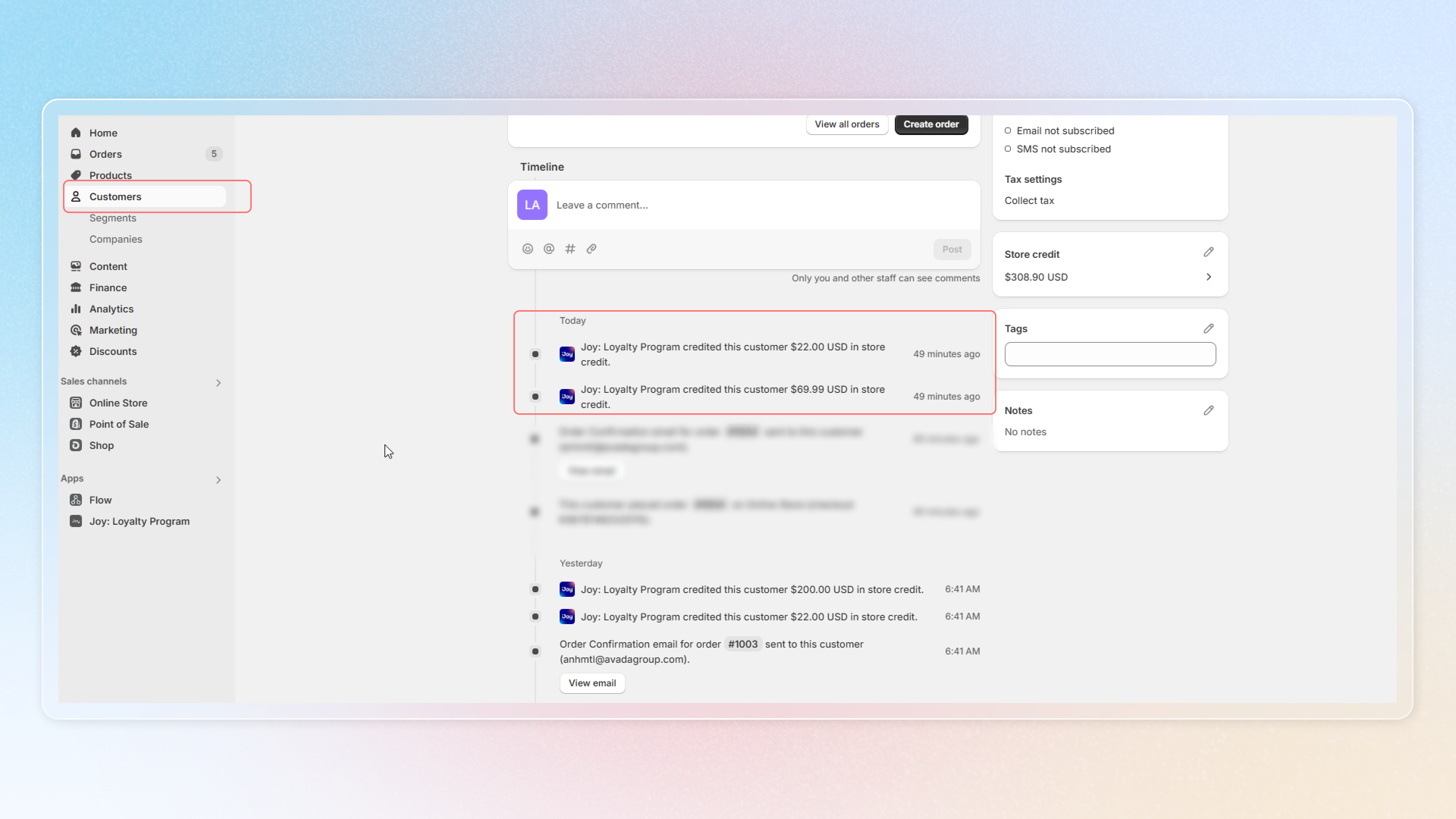Open Orders in the sidebar menu
The image size is (1456, 819).
(105, 154)
